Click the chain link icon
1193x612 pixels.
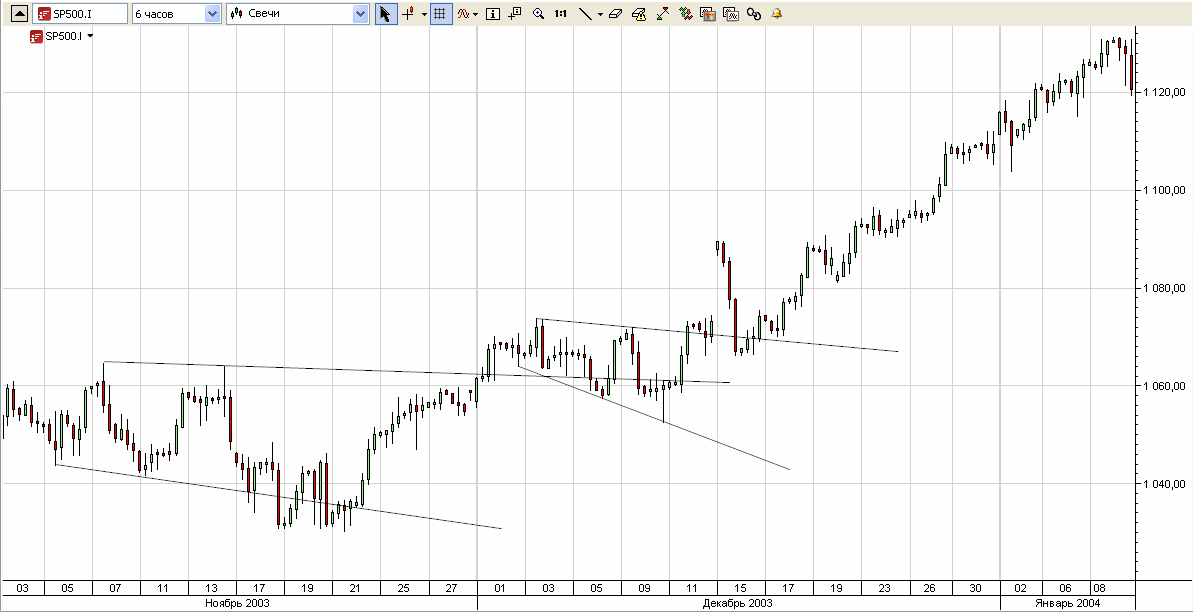754,14
